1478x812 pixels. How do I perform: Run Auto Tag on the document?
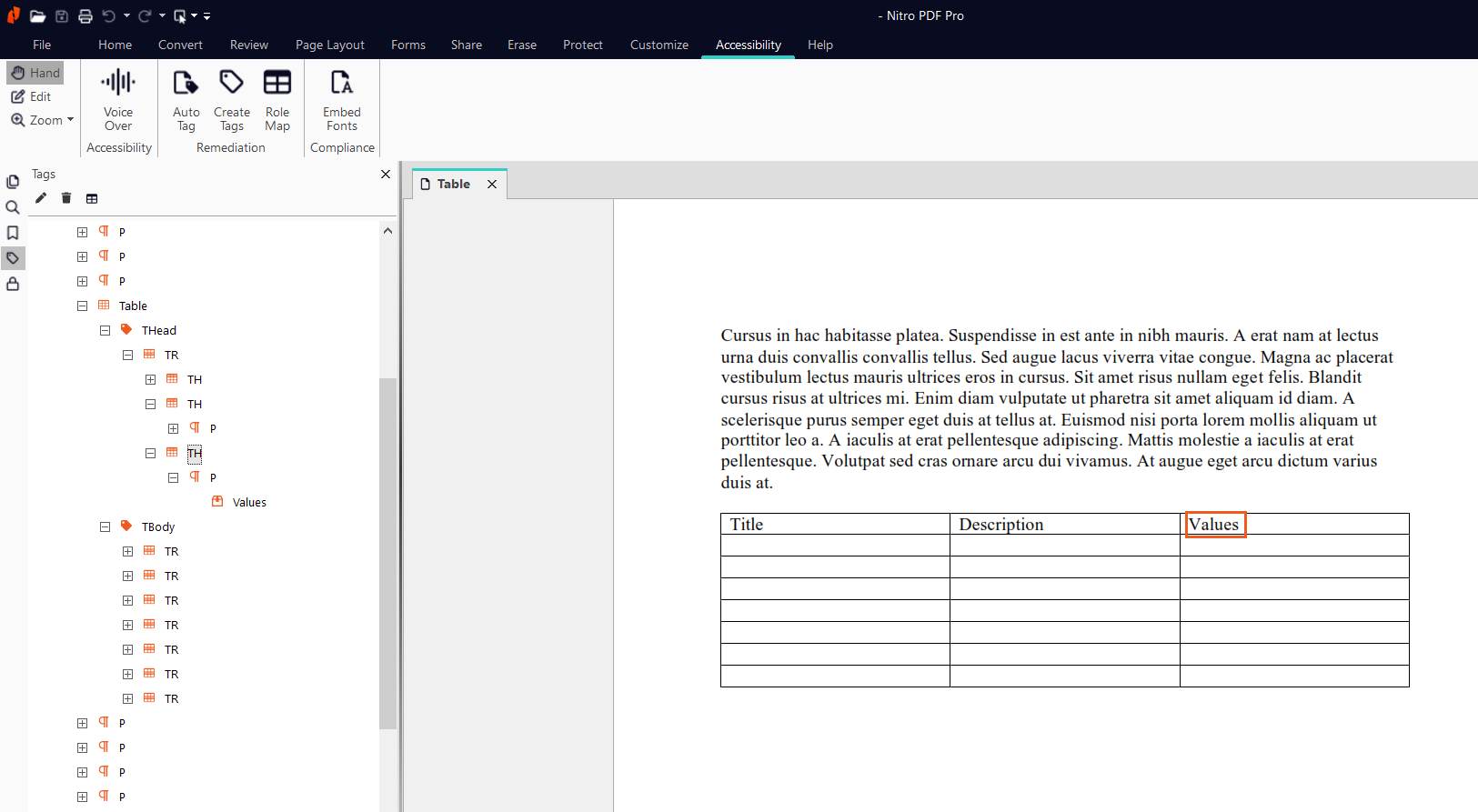point(186,84)
